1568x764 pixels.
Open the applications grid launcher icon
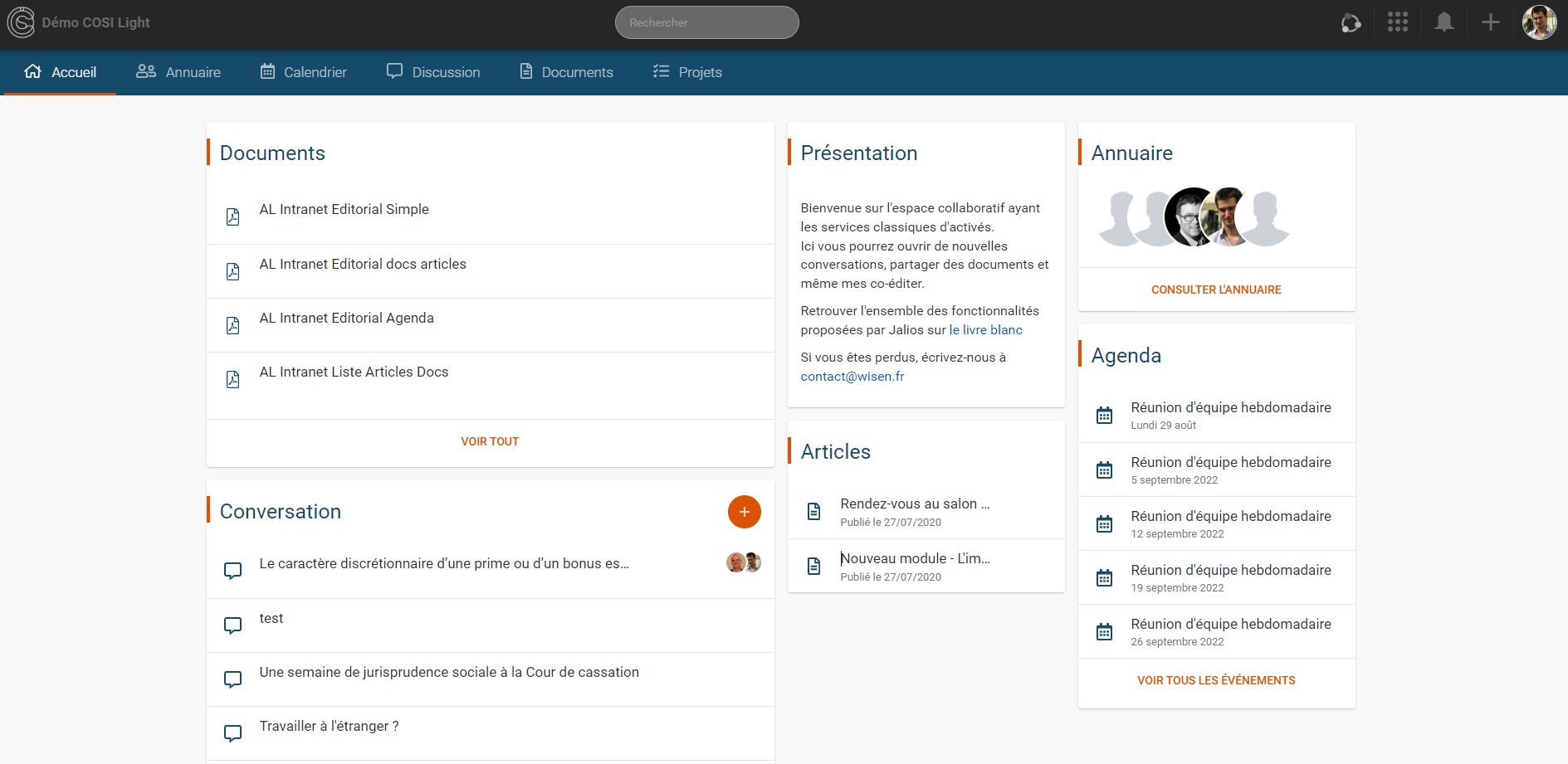(1398, 22)
